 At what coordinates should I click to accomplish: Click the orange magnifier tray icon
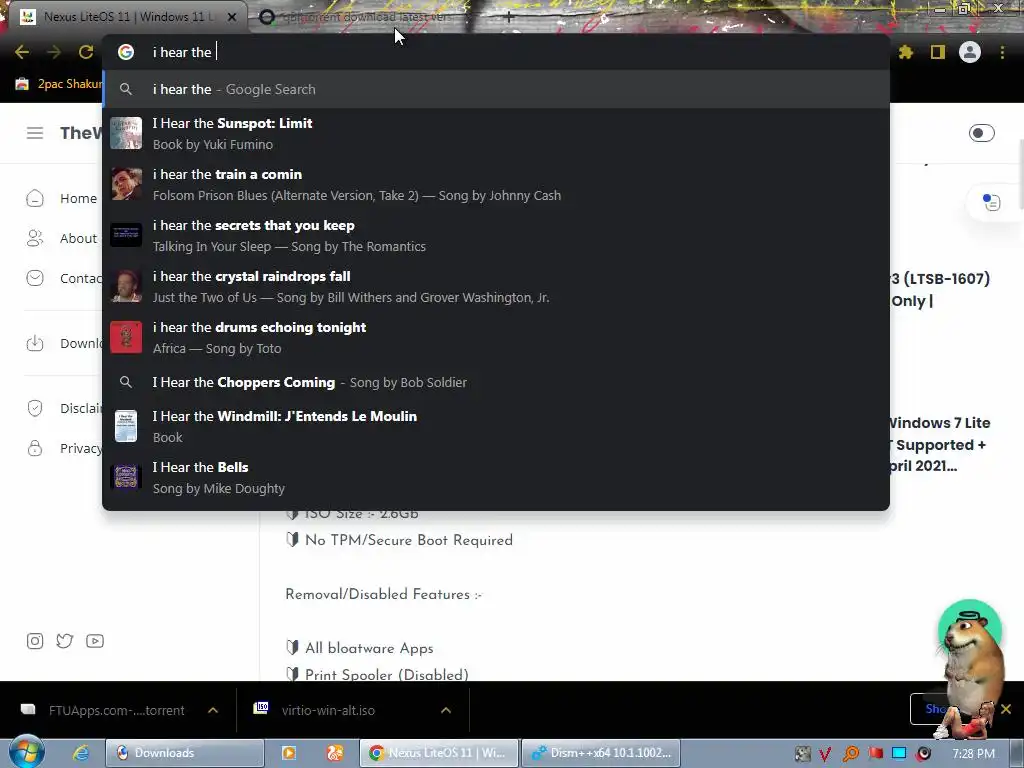851,754
